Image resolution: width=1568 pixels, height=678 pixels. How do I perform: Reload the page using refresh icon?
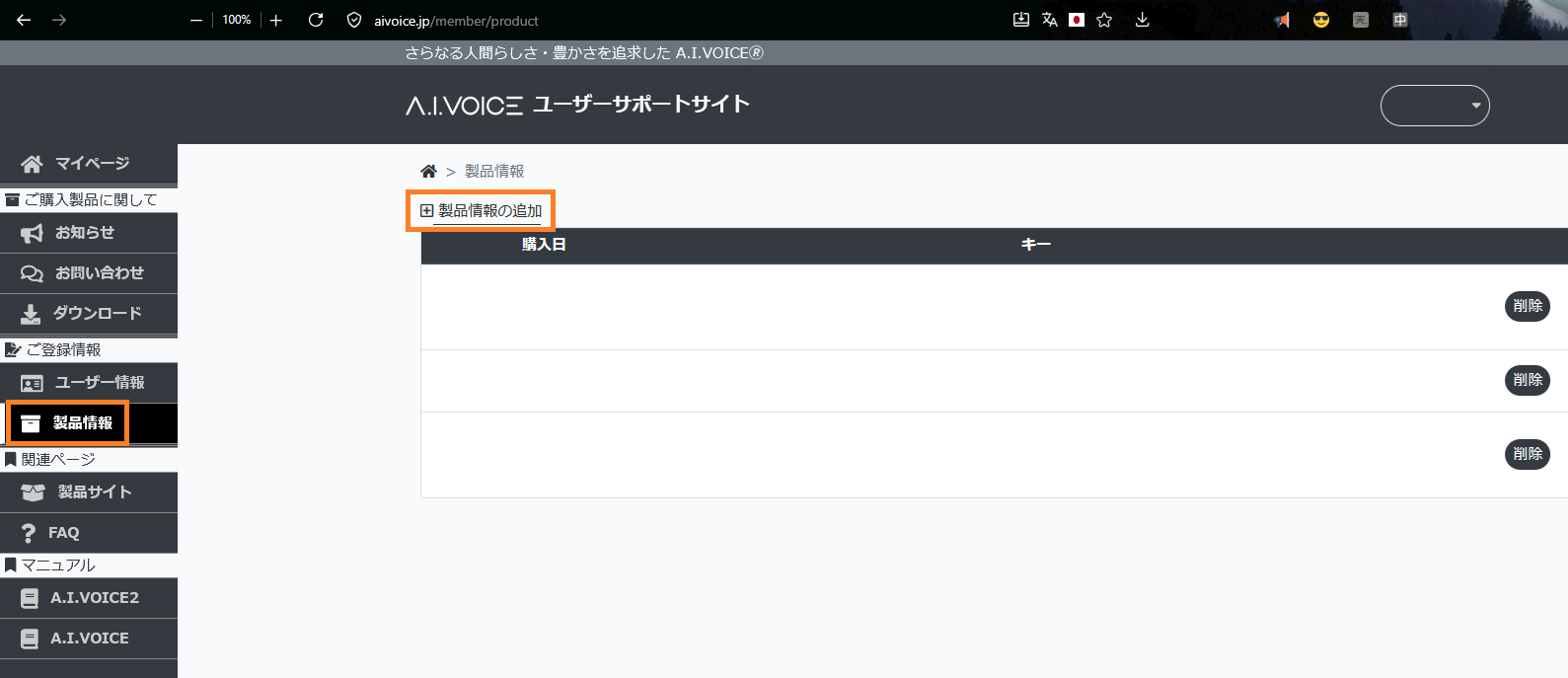pos(316,20)
